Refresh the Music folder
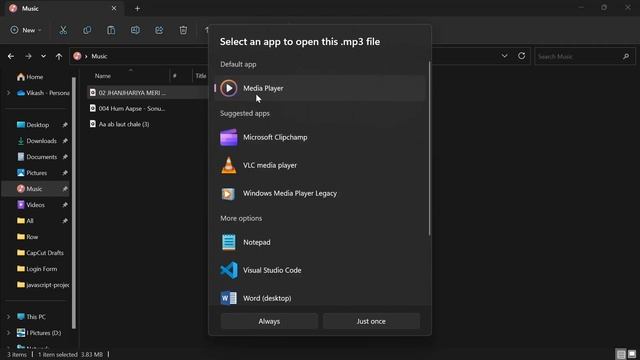 tap(522, 56)
